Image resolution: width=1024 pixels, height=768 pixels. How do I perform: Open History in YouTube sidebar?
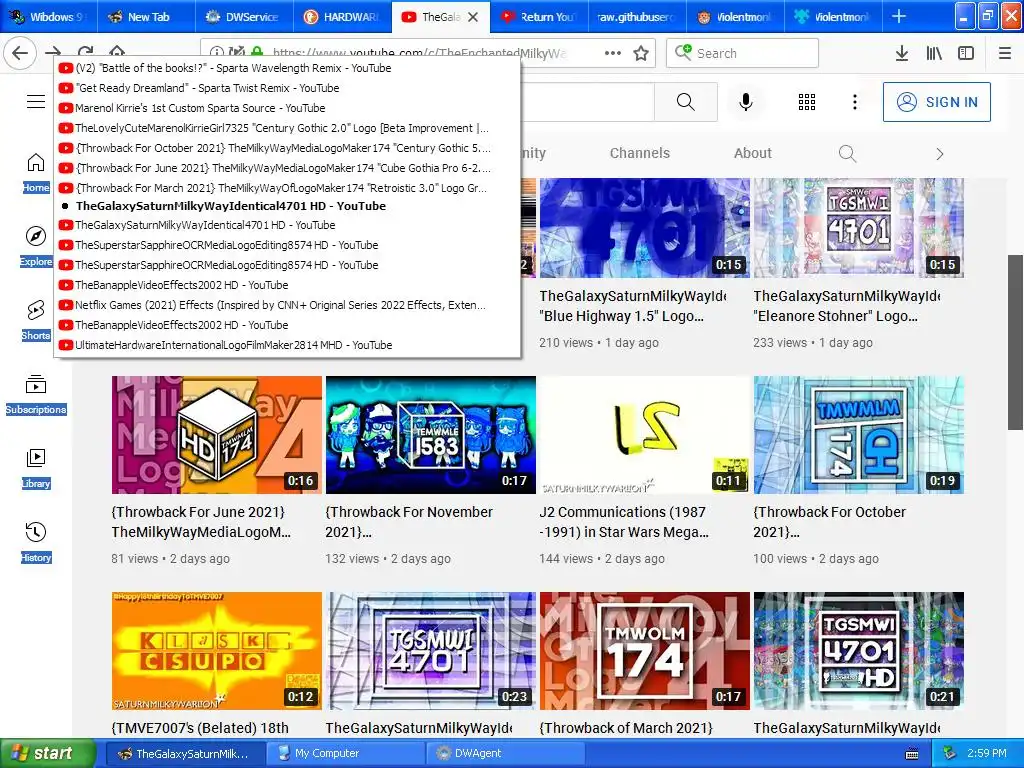click(36, 542)
